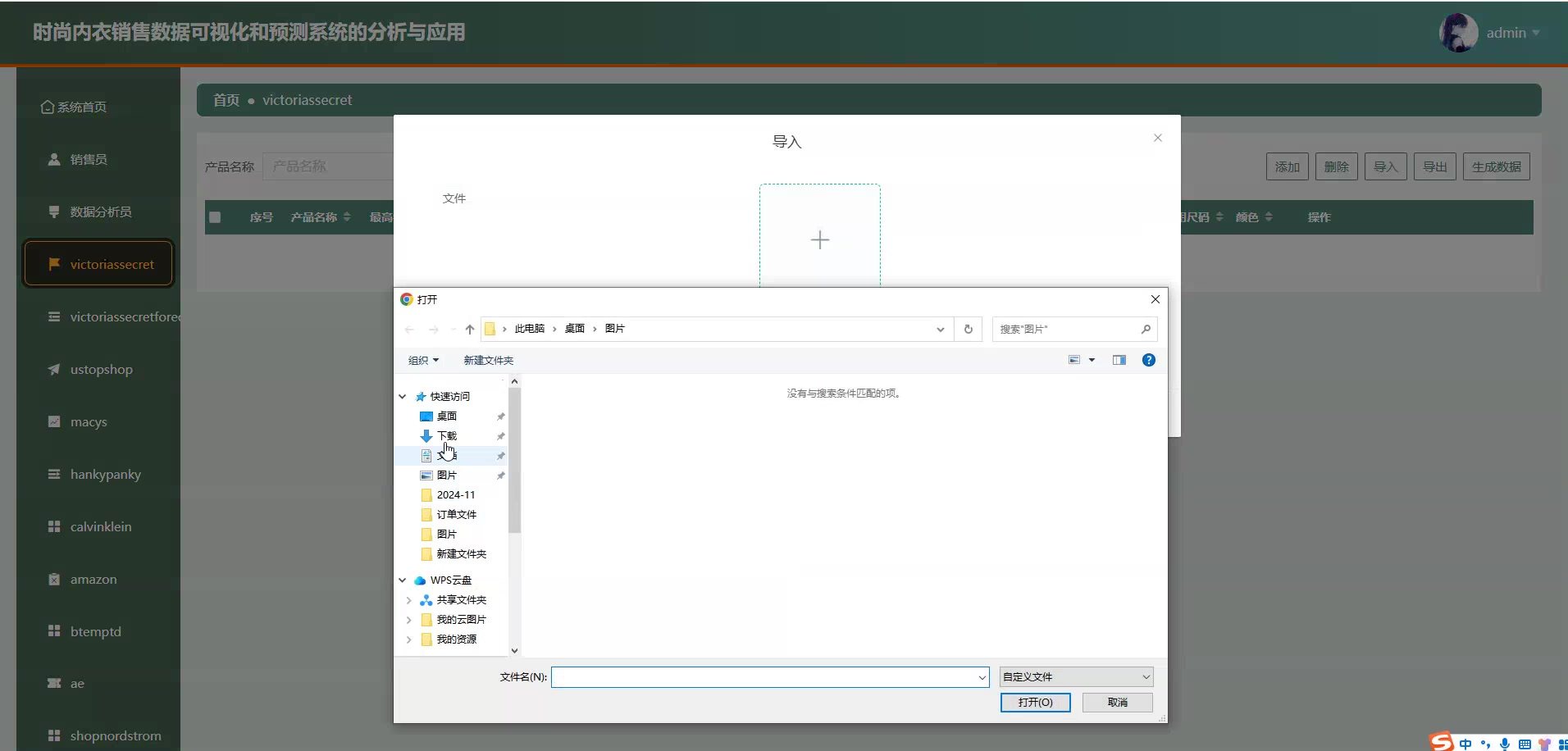Open ustopshop in the sidebar
The height and width of the screenshot is (751, 1568).
pos(98,369)
